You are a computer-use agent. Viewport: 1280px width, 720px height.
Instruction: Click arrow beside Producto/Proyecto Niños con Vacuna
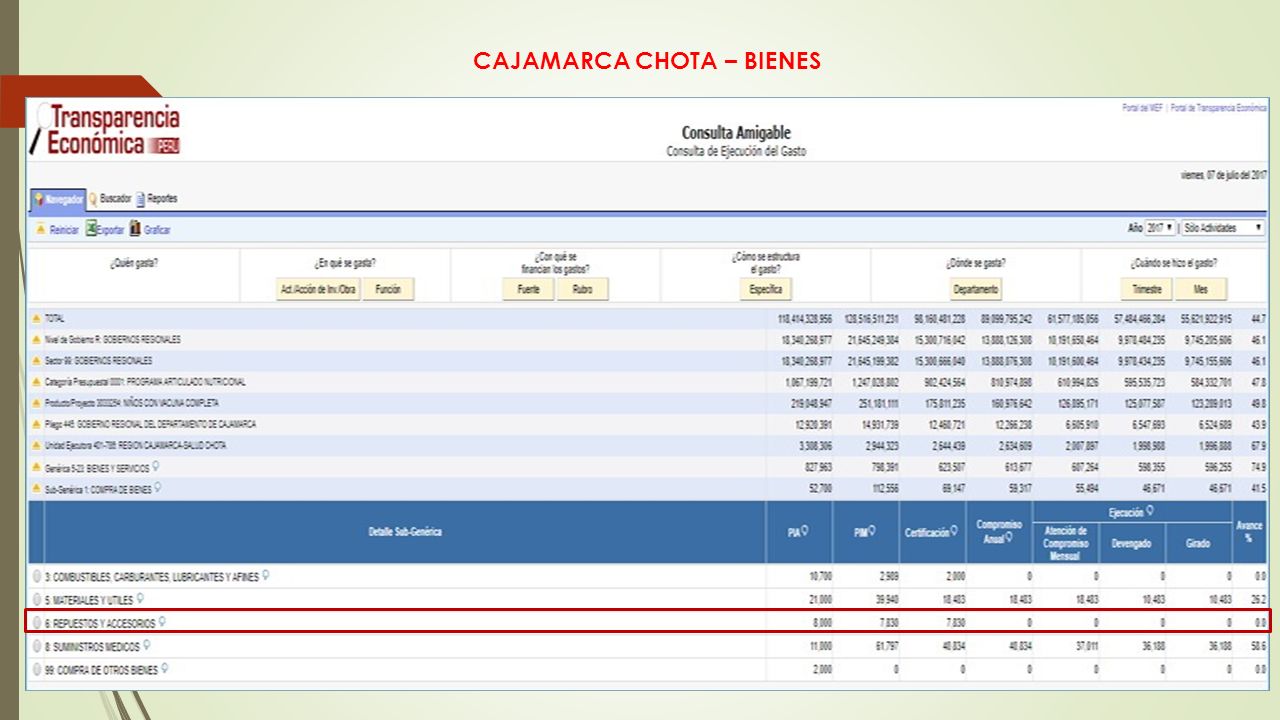point(37,403)
